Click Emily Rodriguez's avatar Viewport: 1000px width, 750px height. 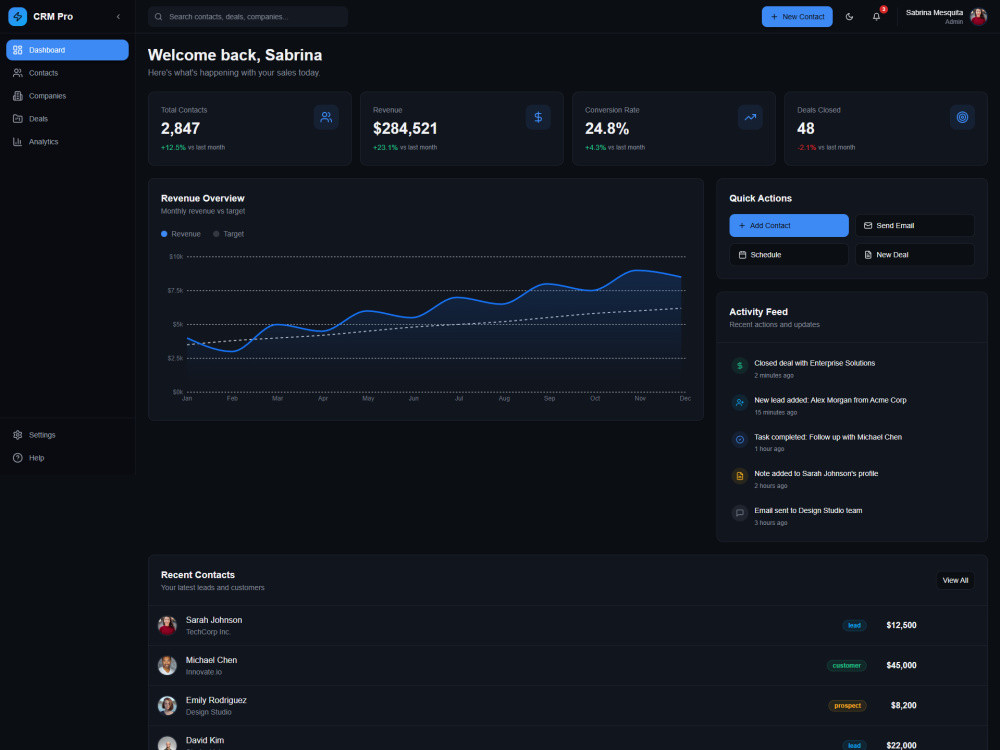point(167,706)
